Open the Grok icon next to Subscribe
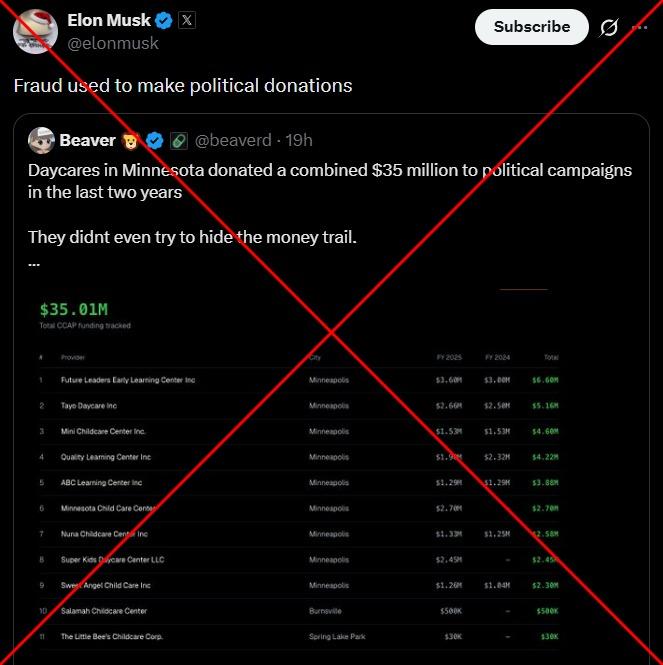 click(x=607, y=28)
